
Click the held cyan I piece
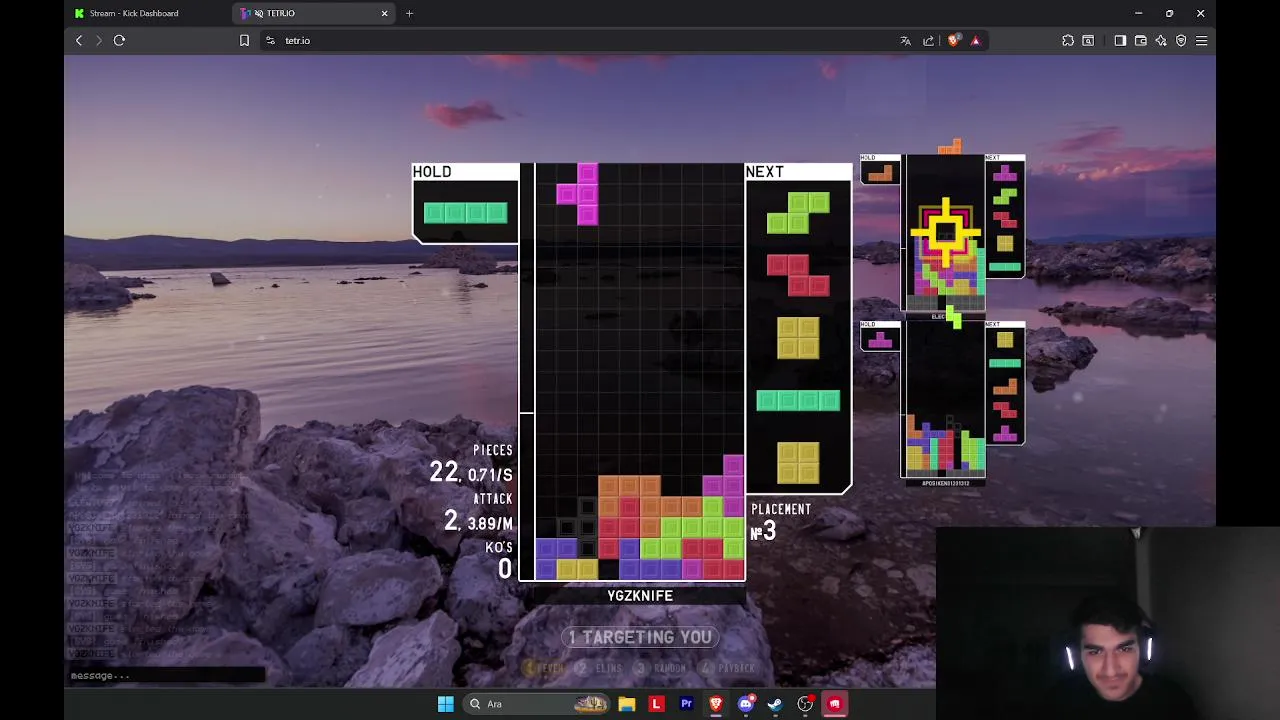pos(465,212)
